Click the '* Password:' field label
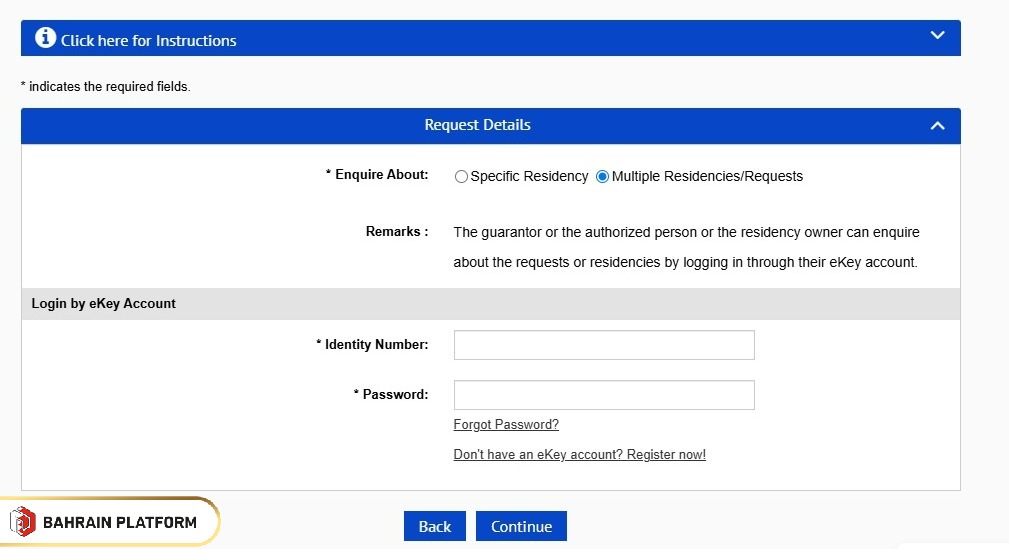Image resolution: width=1009 pixels, height=549 pixels. point(391,395)
